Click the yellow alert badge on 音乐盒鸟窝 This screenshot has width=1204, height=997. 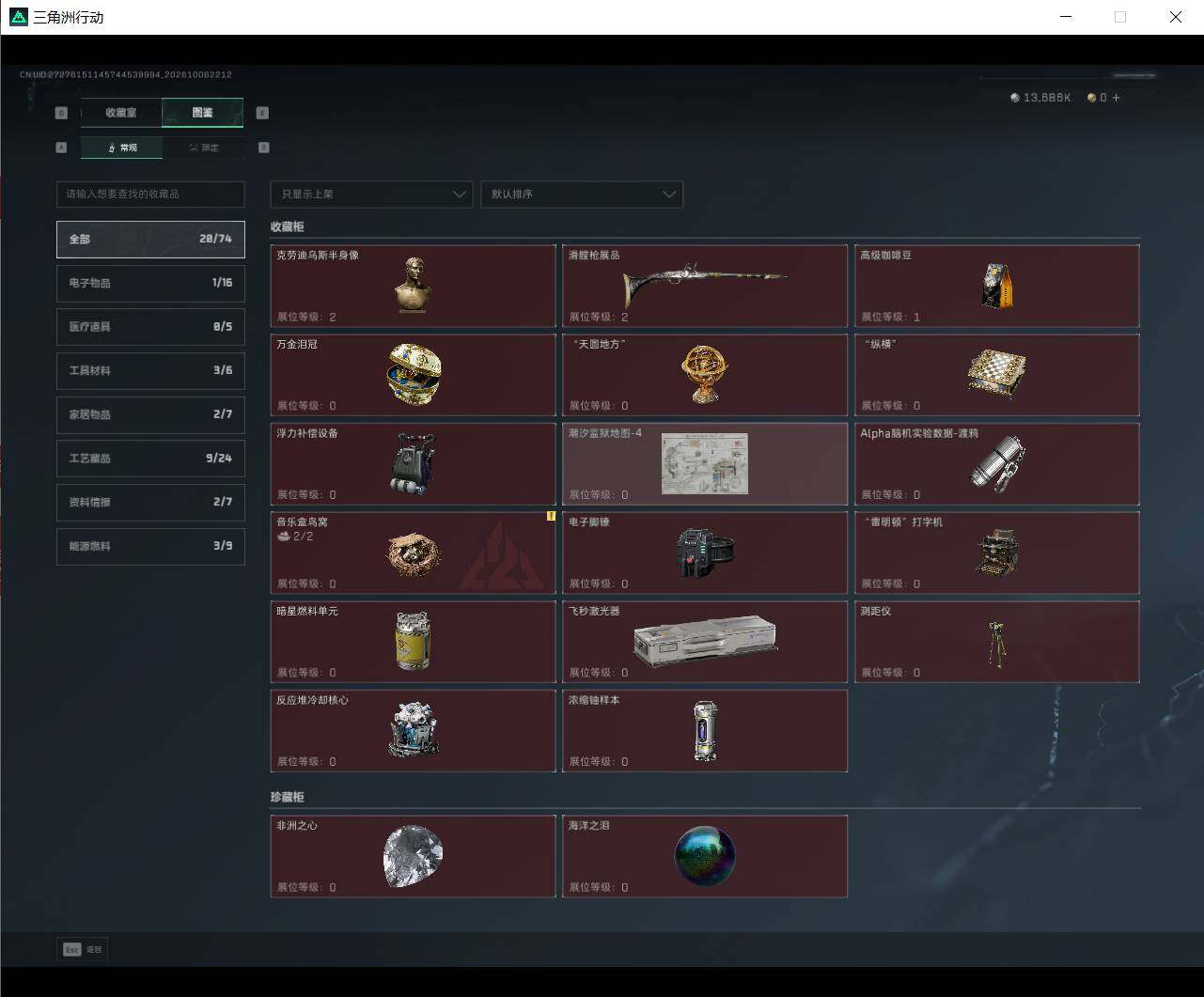coord(551,516)
